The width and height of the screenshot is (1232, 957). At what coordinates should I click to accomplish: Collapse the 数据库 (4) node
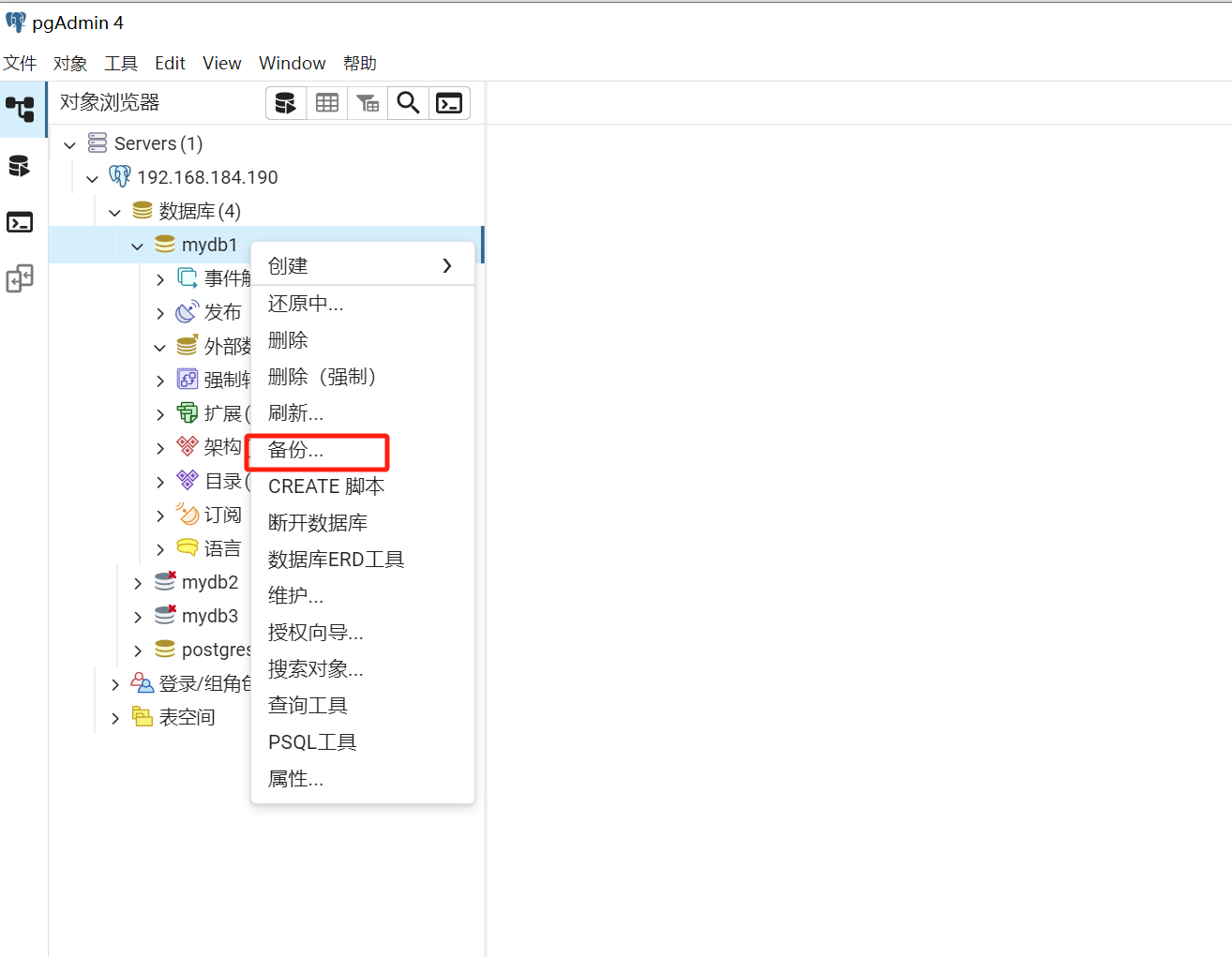click(114, 212)
